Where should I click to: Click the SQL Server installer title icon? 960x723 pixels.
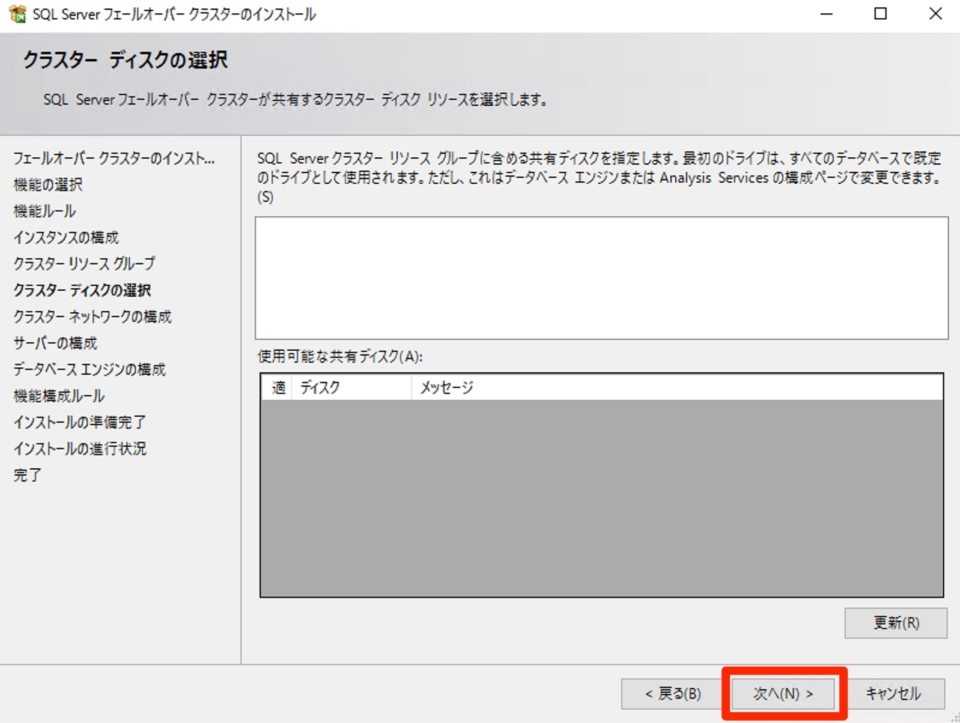pyautogui.click(x=17, y=13)
